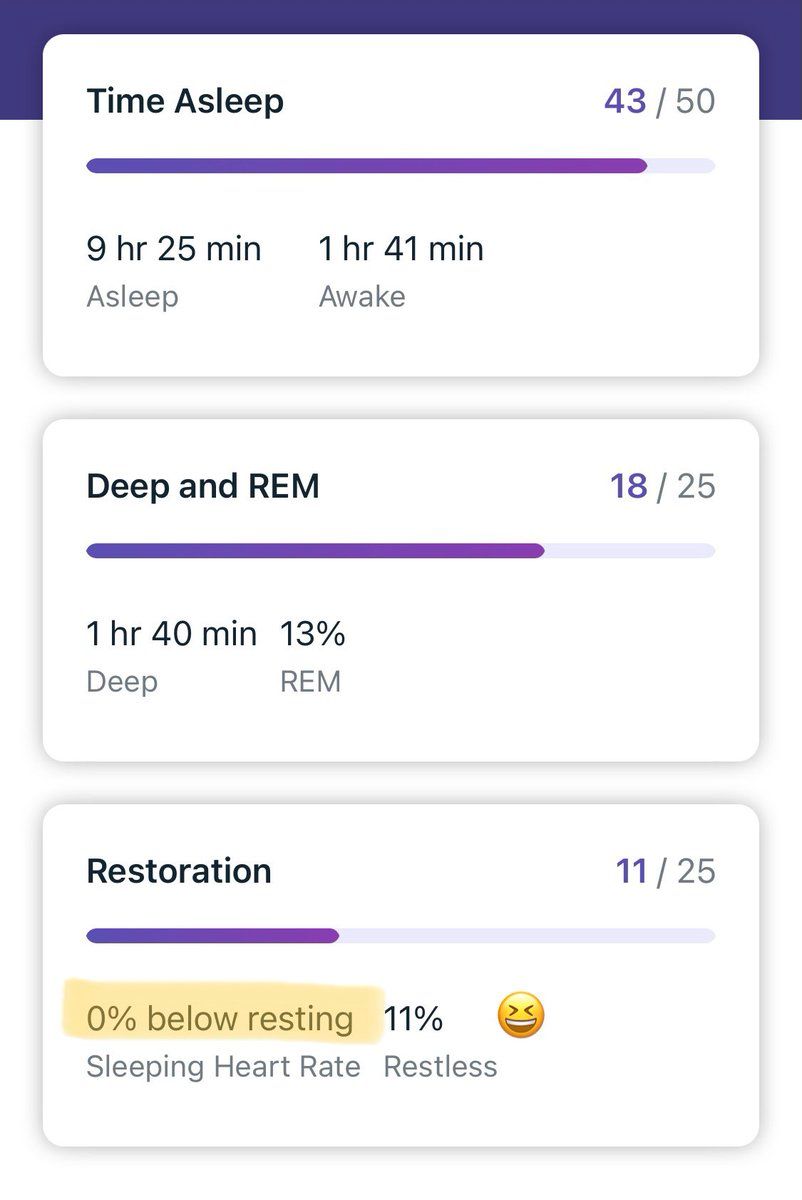Tap the Restoration progress bar
The width and height of the screenshot is (802, 1200).
(400, 936)
